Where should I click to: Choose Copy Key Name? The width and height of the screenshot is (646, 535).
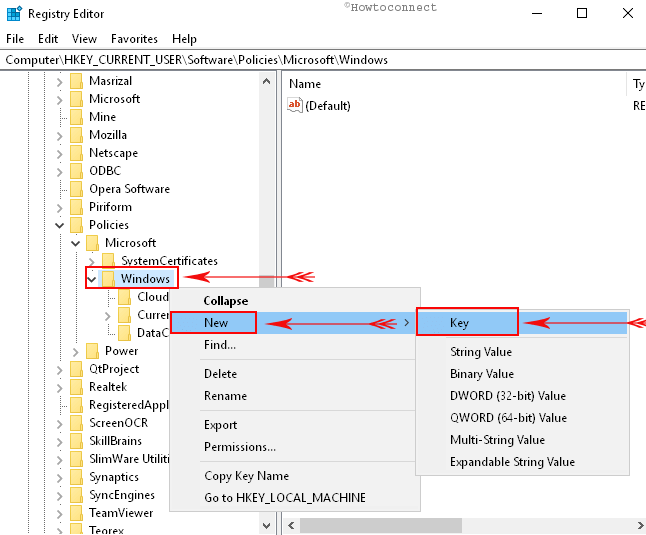click(x=295, y=476)
